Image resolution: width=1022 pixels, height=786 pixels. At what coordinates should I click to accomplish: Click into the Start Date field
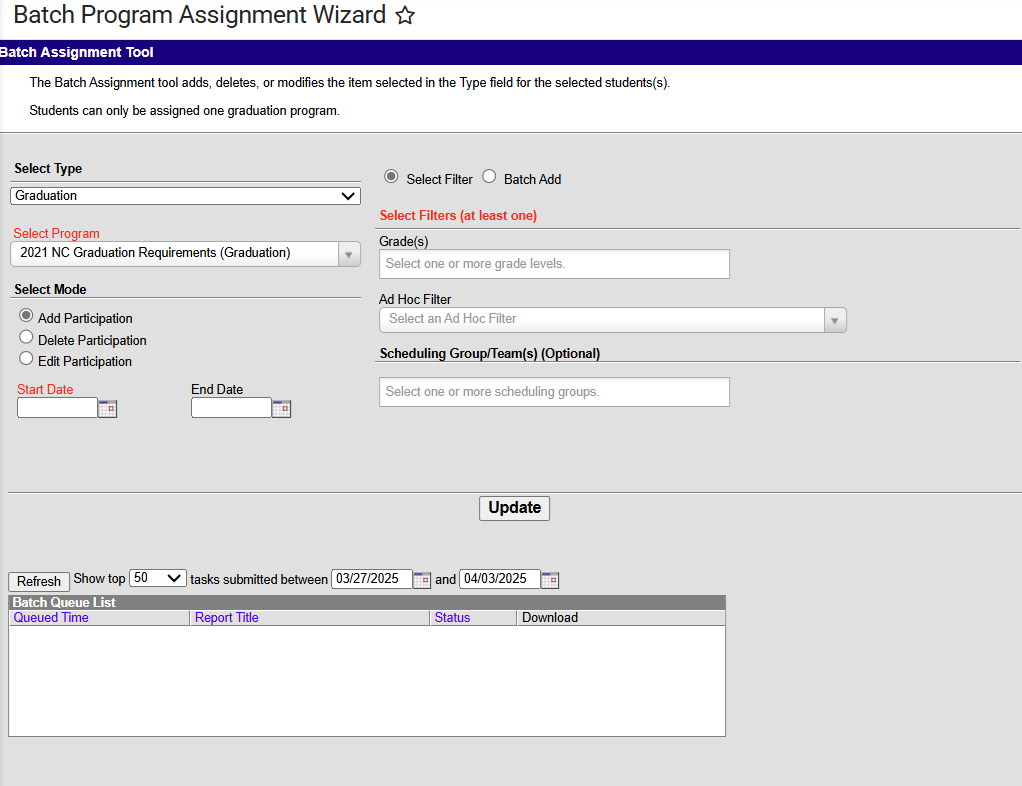(57, 408)
